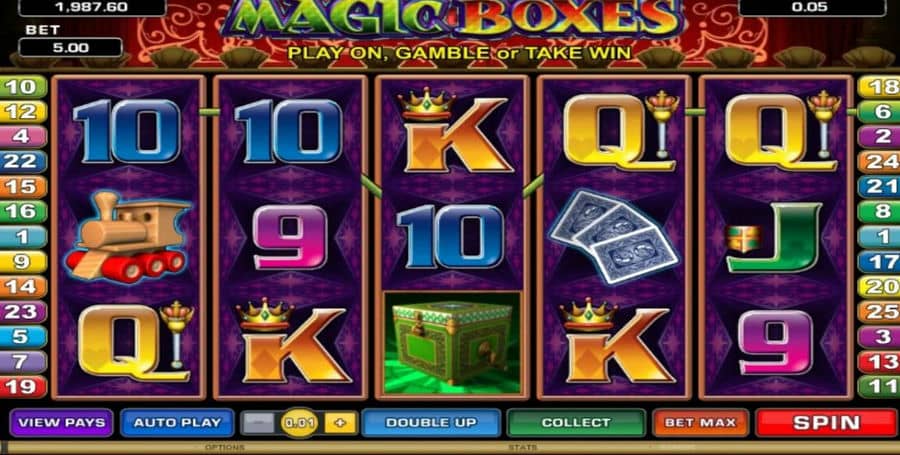Click the Bet amount field showing 5.00
900x455 pixels.
[x=71, y=48]
